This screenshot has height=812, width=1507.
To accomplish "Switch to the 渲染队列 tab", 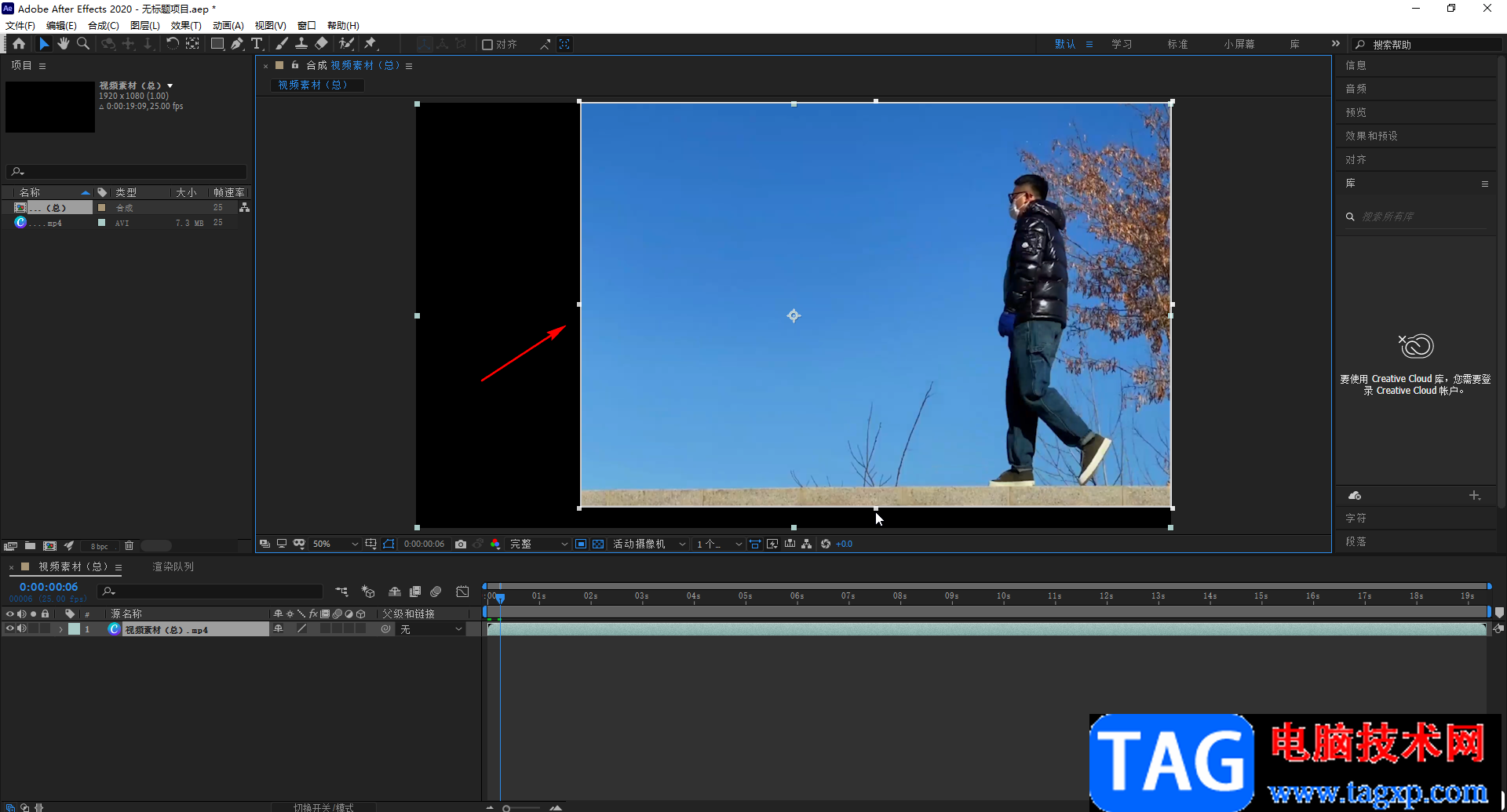I will pyautogui.click(x=173, y=566).
